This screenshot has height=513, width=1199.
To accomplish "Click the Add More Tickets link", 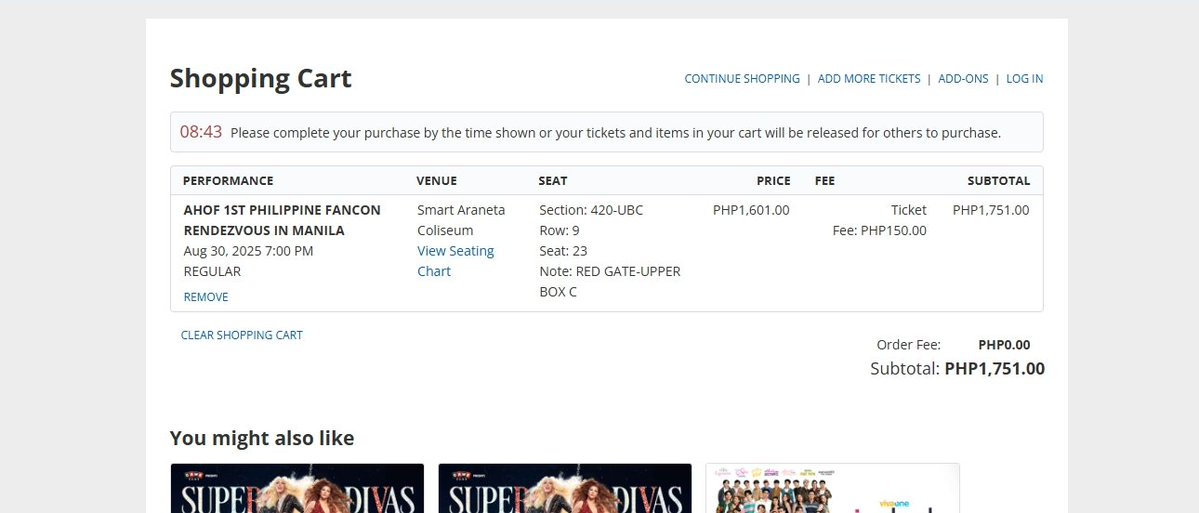I will pyautogui.click(x=869, y=79).
